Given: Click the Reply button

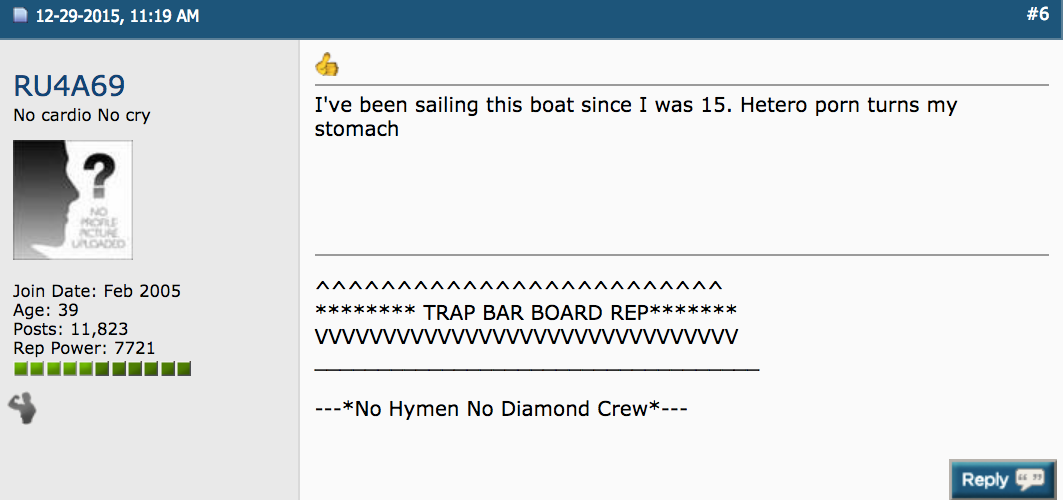Looking at the screenshot, I should [x=1003, y=480].
